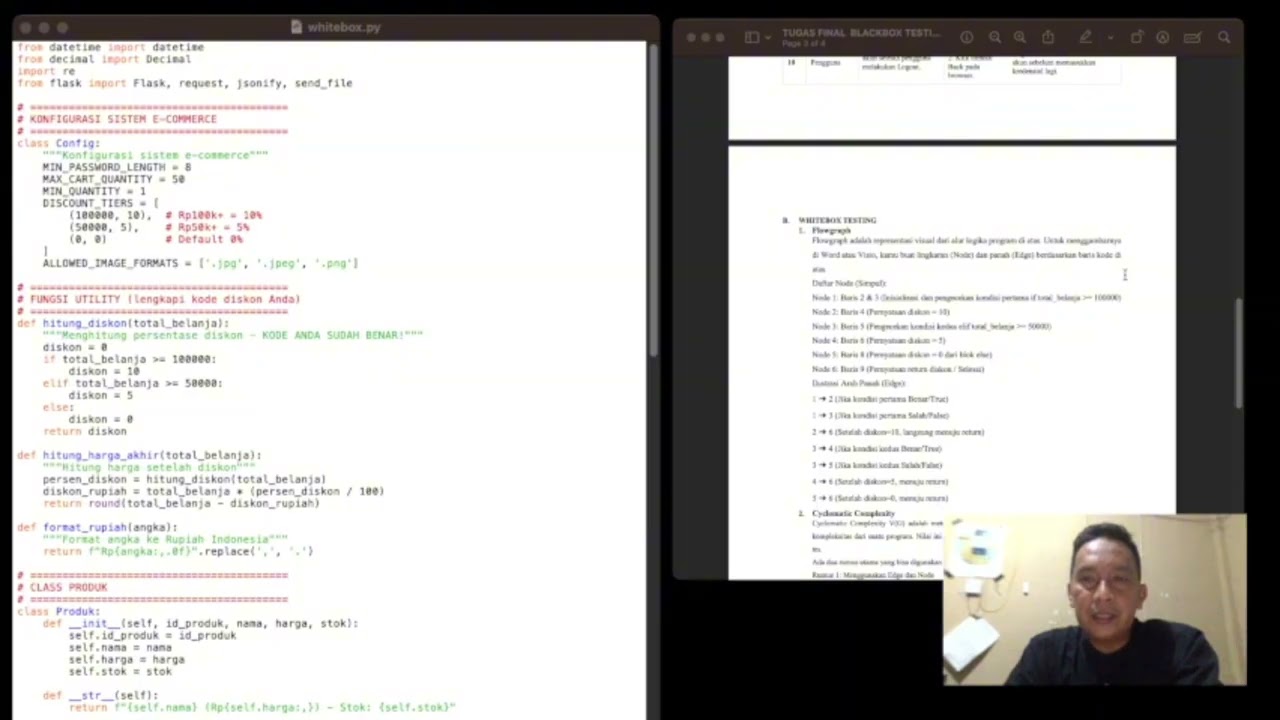Click the "def hitung_diskon(total_belanja):" line
The width and height of the screenshot is (1280, 720).
123,323
